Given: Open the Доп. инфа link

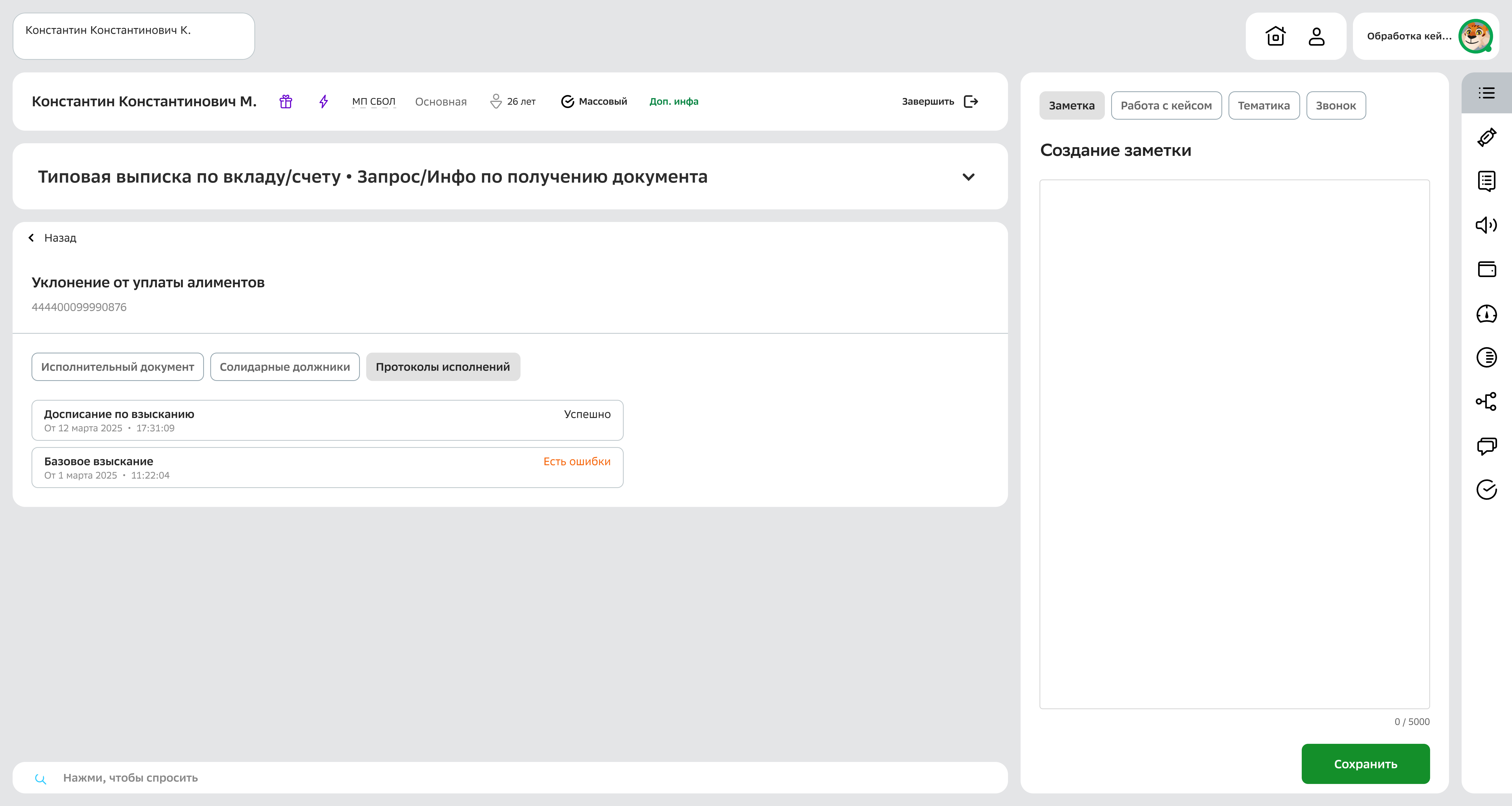Looking at the screenshot, I should [673, 101].
